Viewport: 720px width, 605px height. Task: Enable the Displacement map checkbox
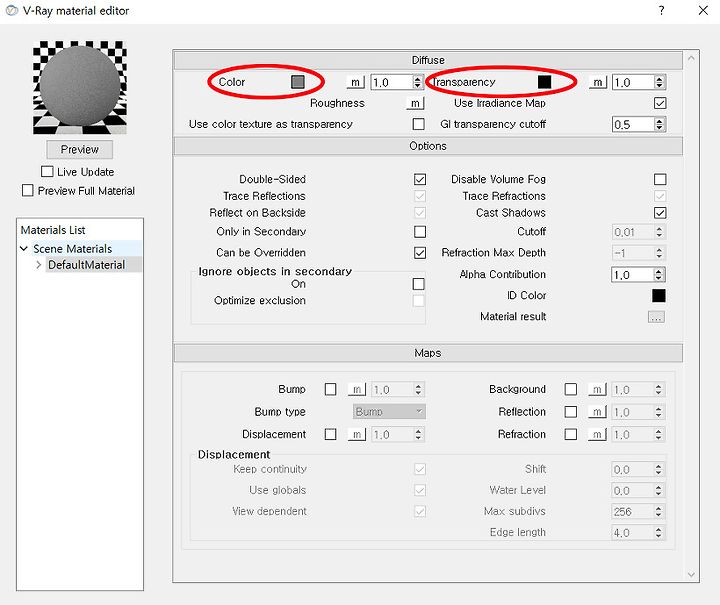[x=330, y=434]
